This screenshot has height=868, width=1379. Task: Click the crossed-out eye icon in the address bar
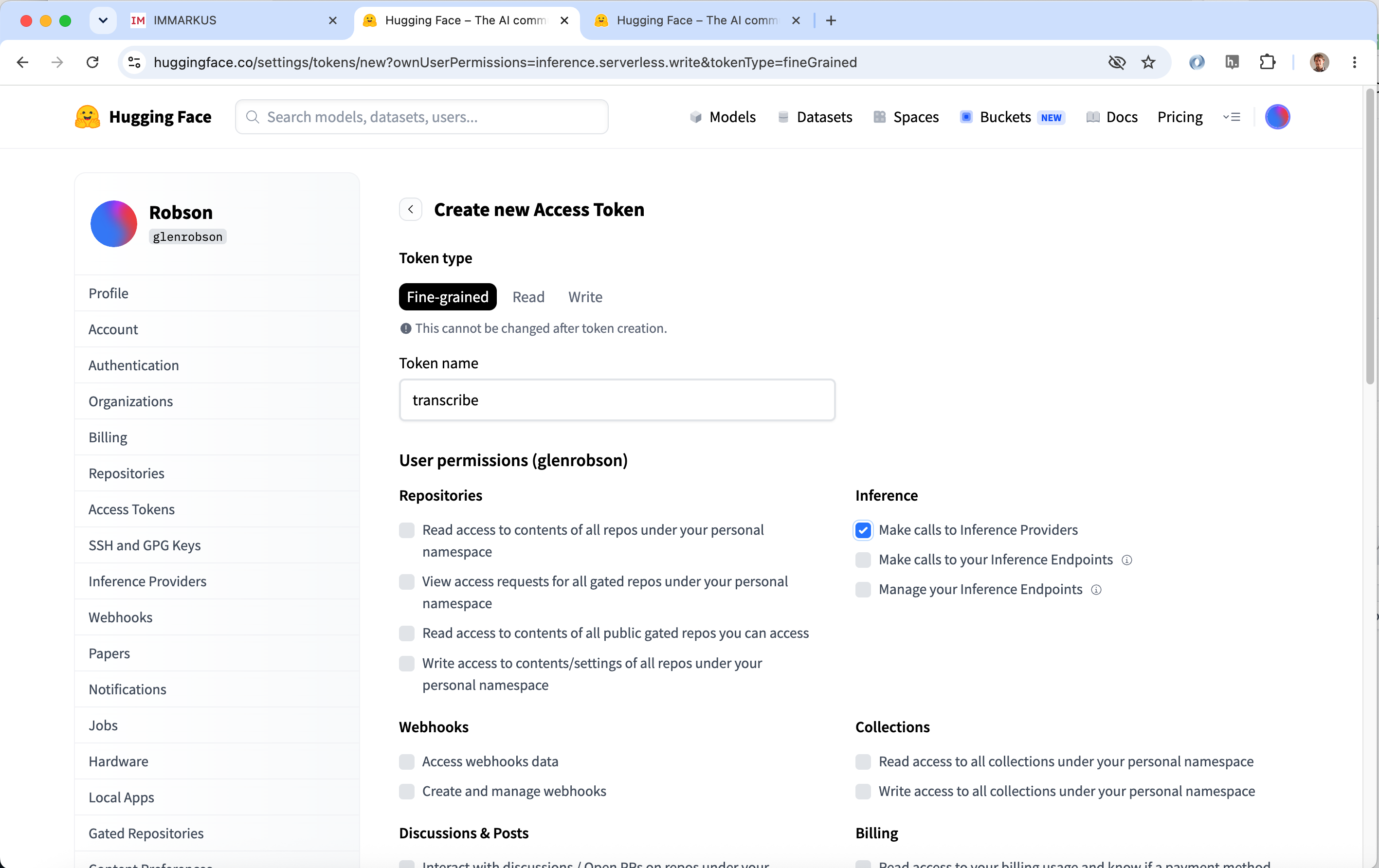[1117, 62]
